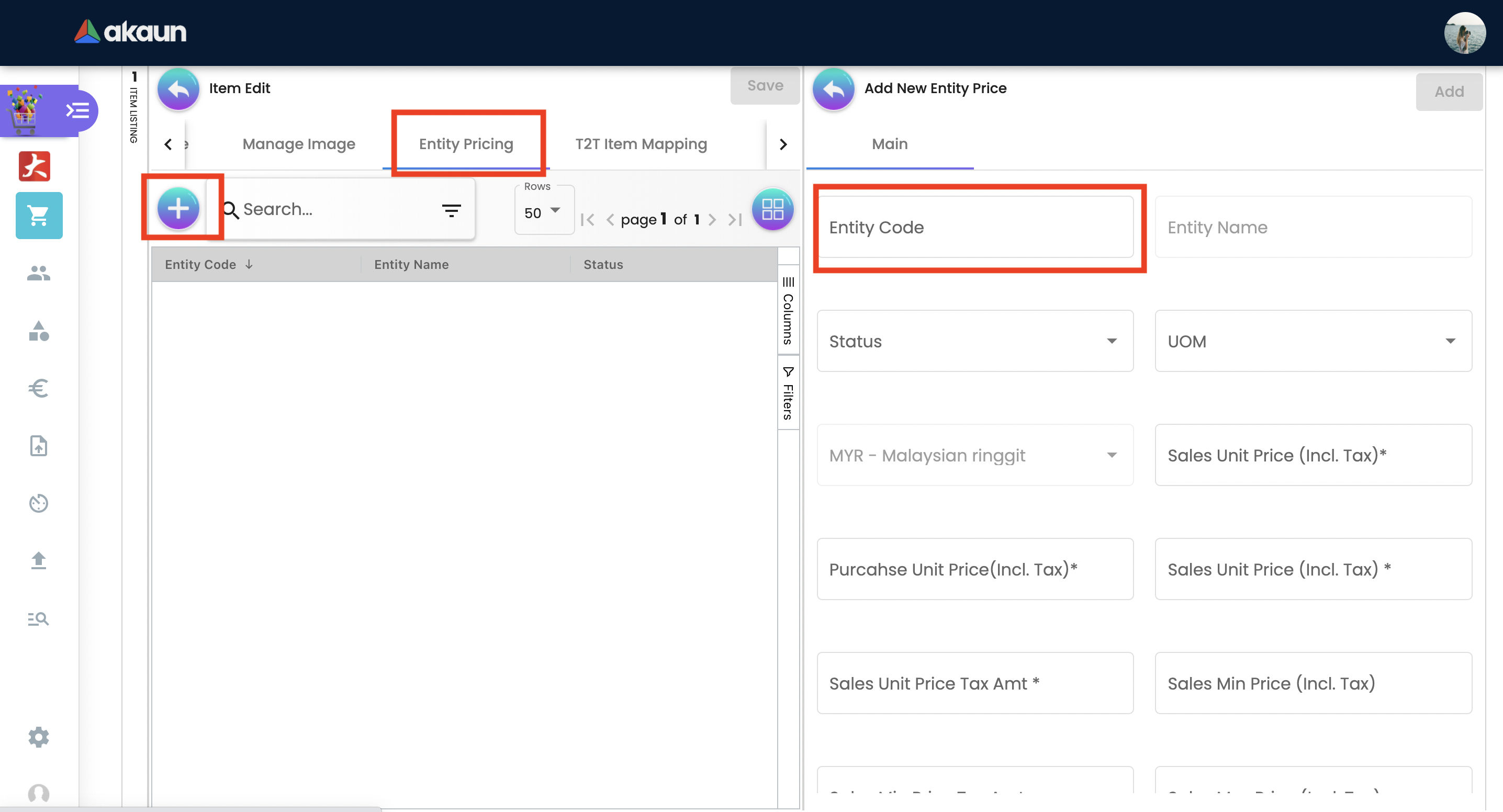
Task: Switch to the Manage Image tab
Action: point(299,144)
